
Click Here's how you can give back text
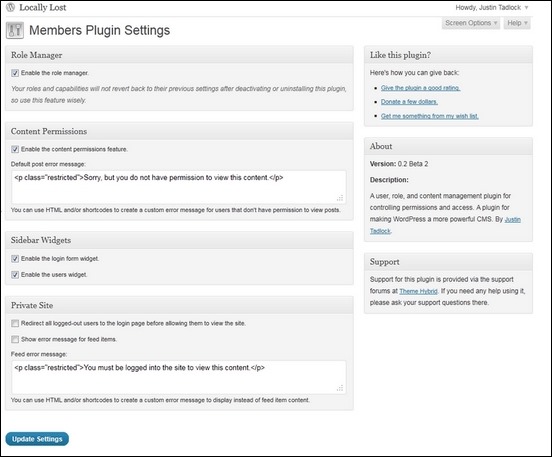414,73
